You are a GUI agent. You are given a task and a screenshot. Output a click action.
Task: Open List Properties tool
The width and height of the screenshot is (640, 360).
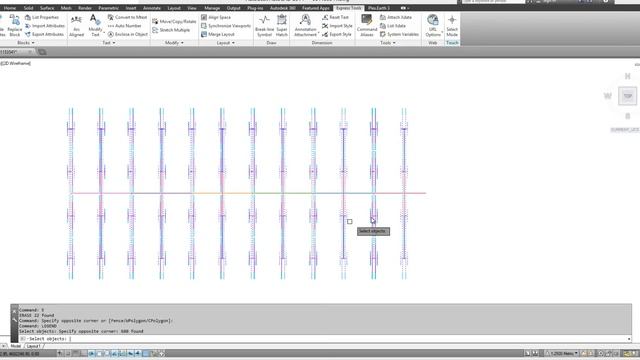[x=42, y=17]
